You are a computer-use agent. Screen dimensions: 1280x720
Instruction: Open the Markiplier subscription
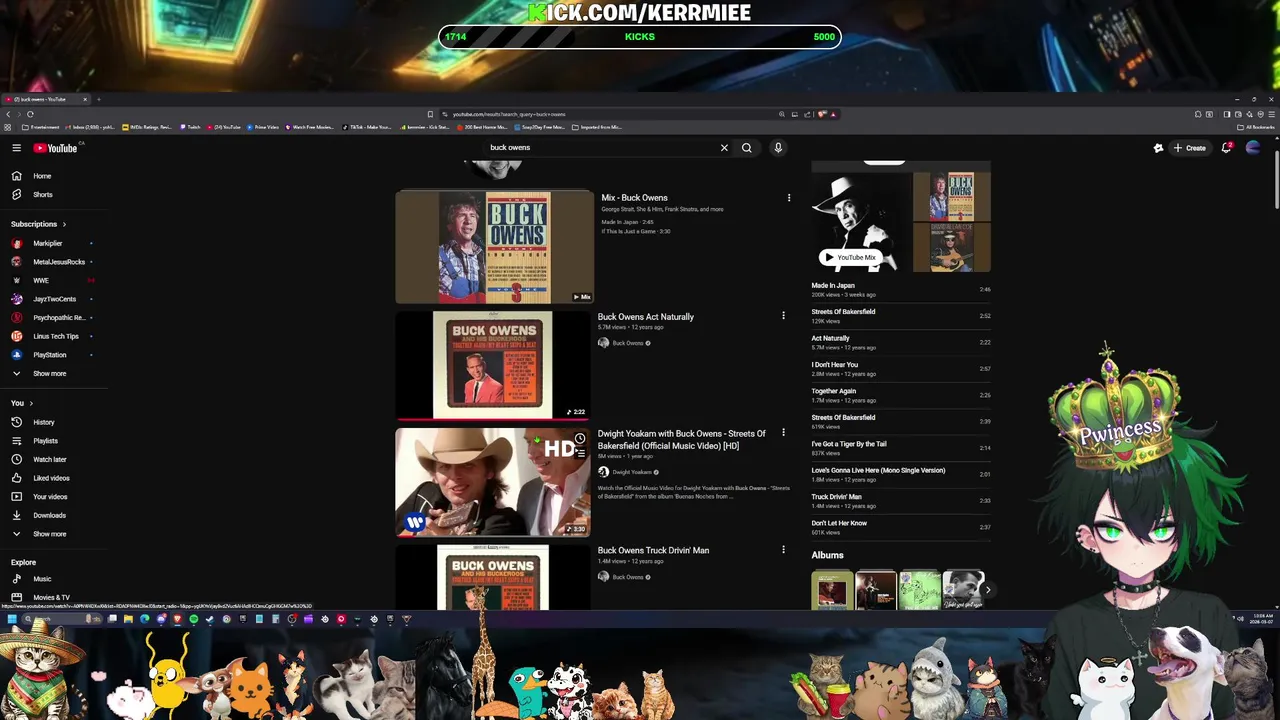tap(54, 243)
